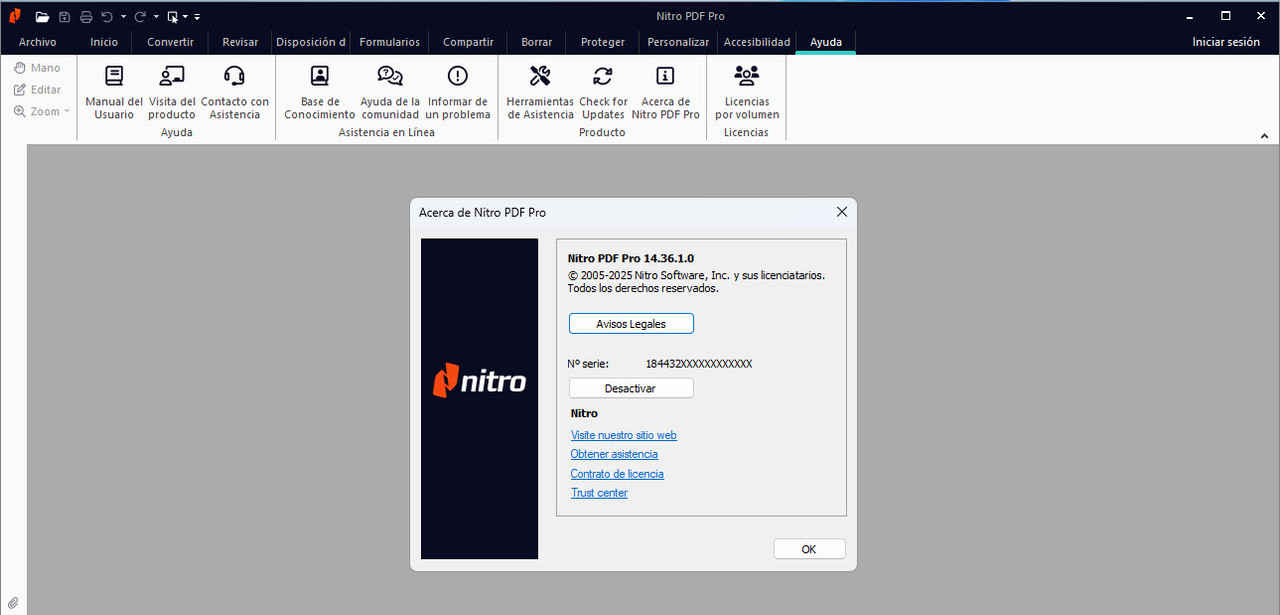Click the Print icon in quick access toolbar
The height and width of the screenshot is (615, 1280).
click(86, 17)
